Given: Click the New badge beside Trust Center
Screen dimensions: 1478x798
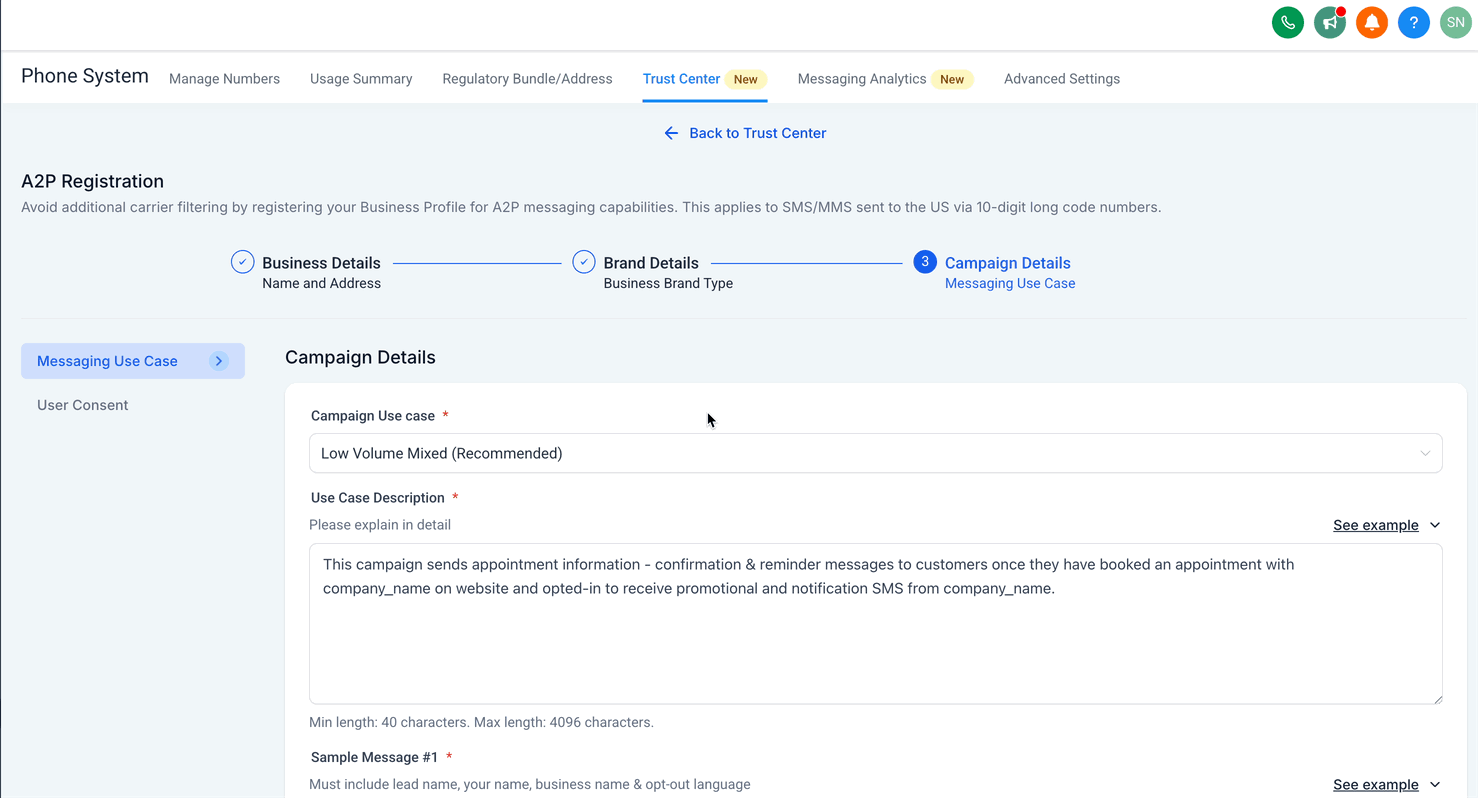Looking at the screenshot, I should pyautogui.click(x=746, y=79).
